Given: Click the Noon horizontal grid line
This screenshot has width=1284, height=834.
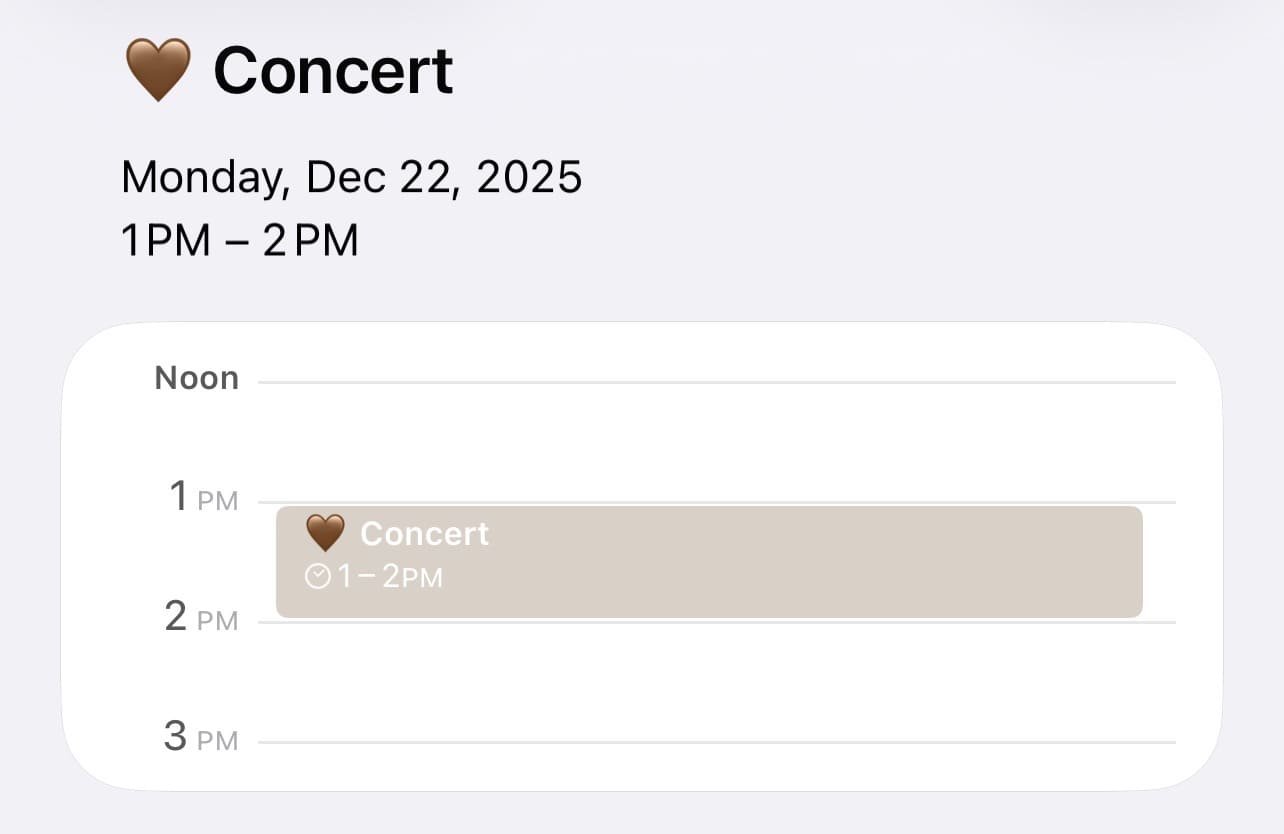Looking at the screenshot, I should coord(715,382).
